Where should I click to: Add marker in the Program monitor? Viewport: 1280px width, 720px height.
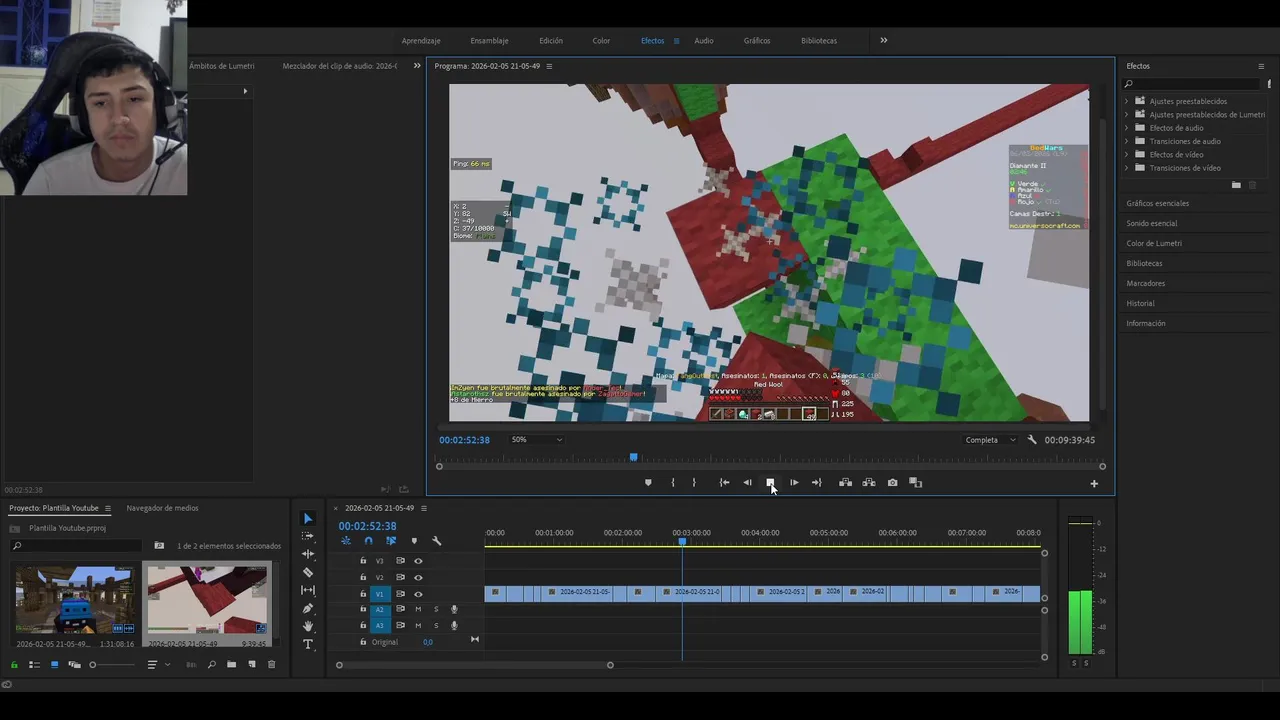[648, 483]
